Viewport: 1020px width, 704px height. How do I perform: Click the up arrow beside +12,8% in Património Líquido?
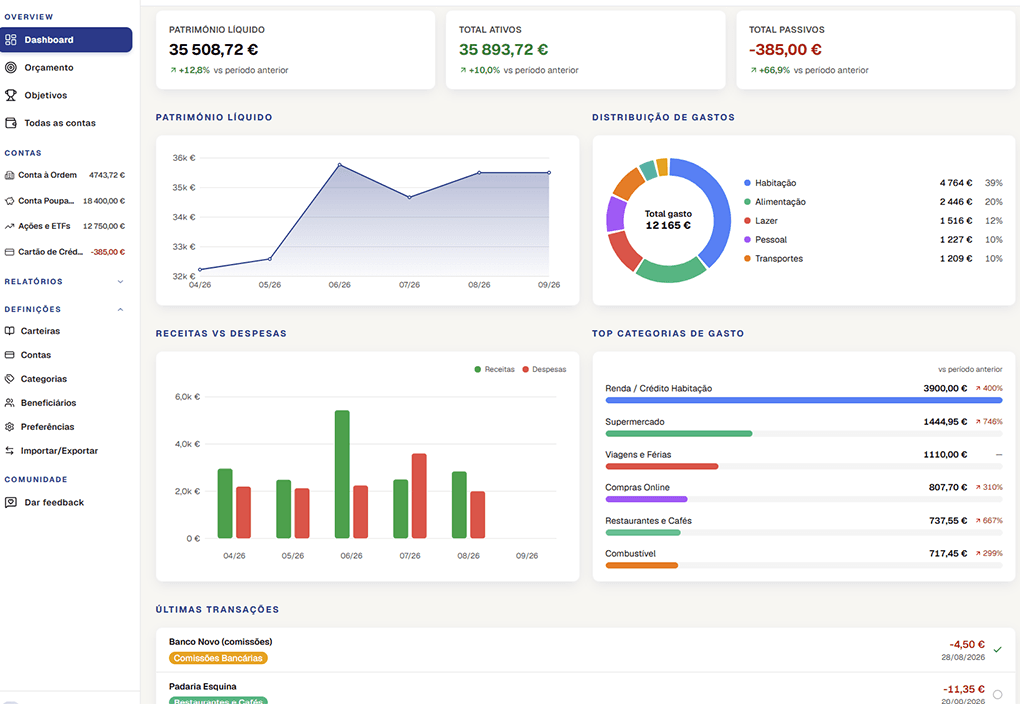coord(173,70)
